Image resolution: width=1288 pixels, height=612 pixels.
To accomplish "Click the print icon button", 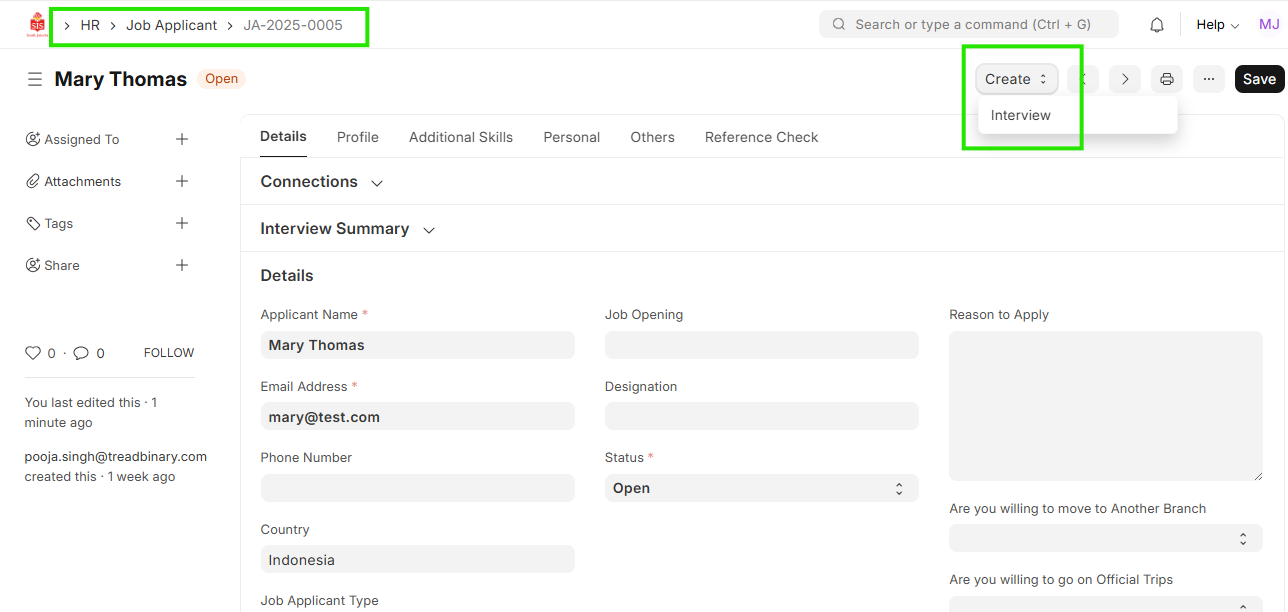I will (1166, 79).
